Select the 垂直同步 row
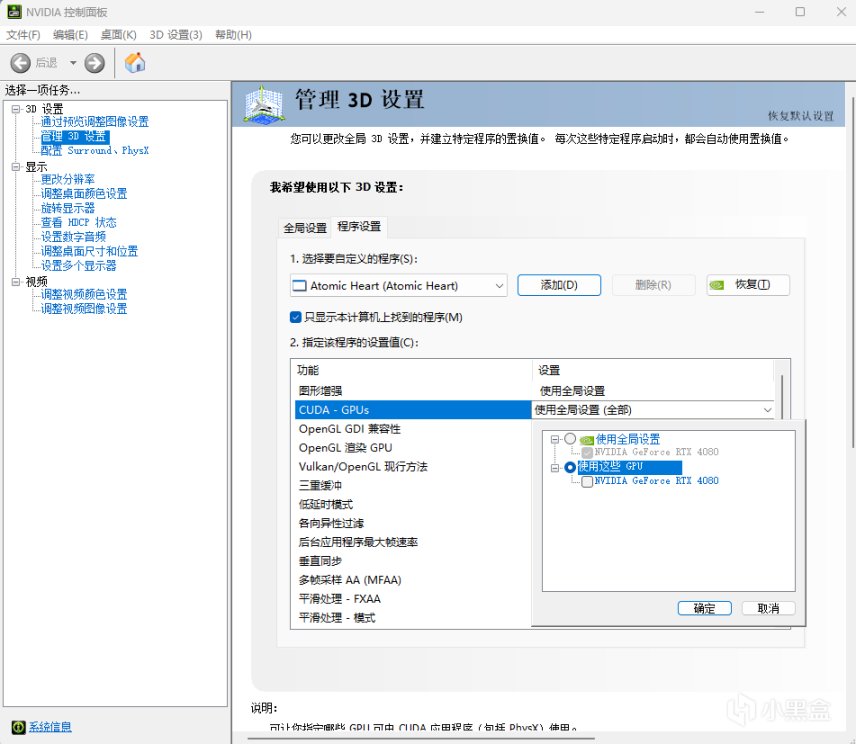Screen dimensions: 856x744 [413, 561]
